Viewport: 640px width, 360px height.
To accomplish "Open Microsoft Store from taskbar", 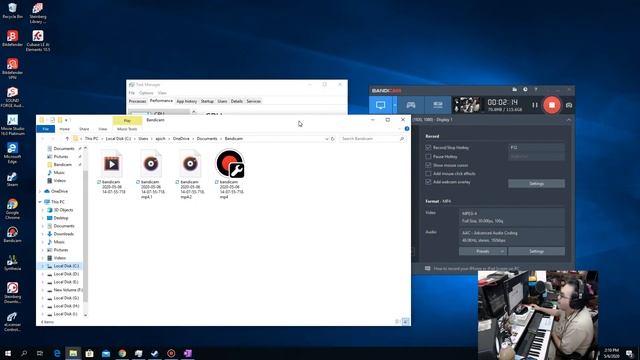I will tap(89, 353).
